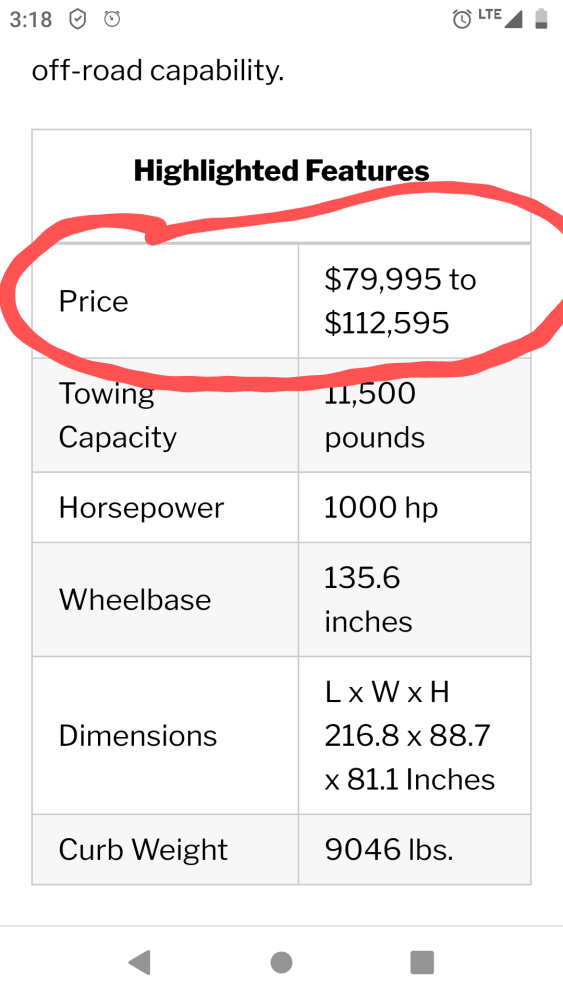Select the Highlighted Features table header
Screen dimensions: 563x1000
pyautogui.click(x=281, y=171)
